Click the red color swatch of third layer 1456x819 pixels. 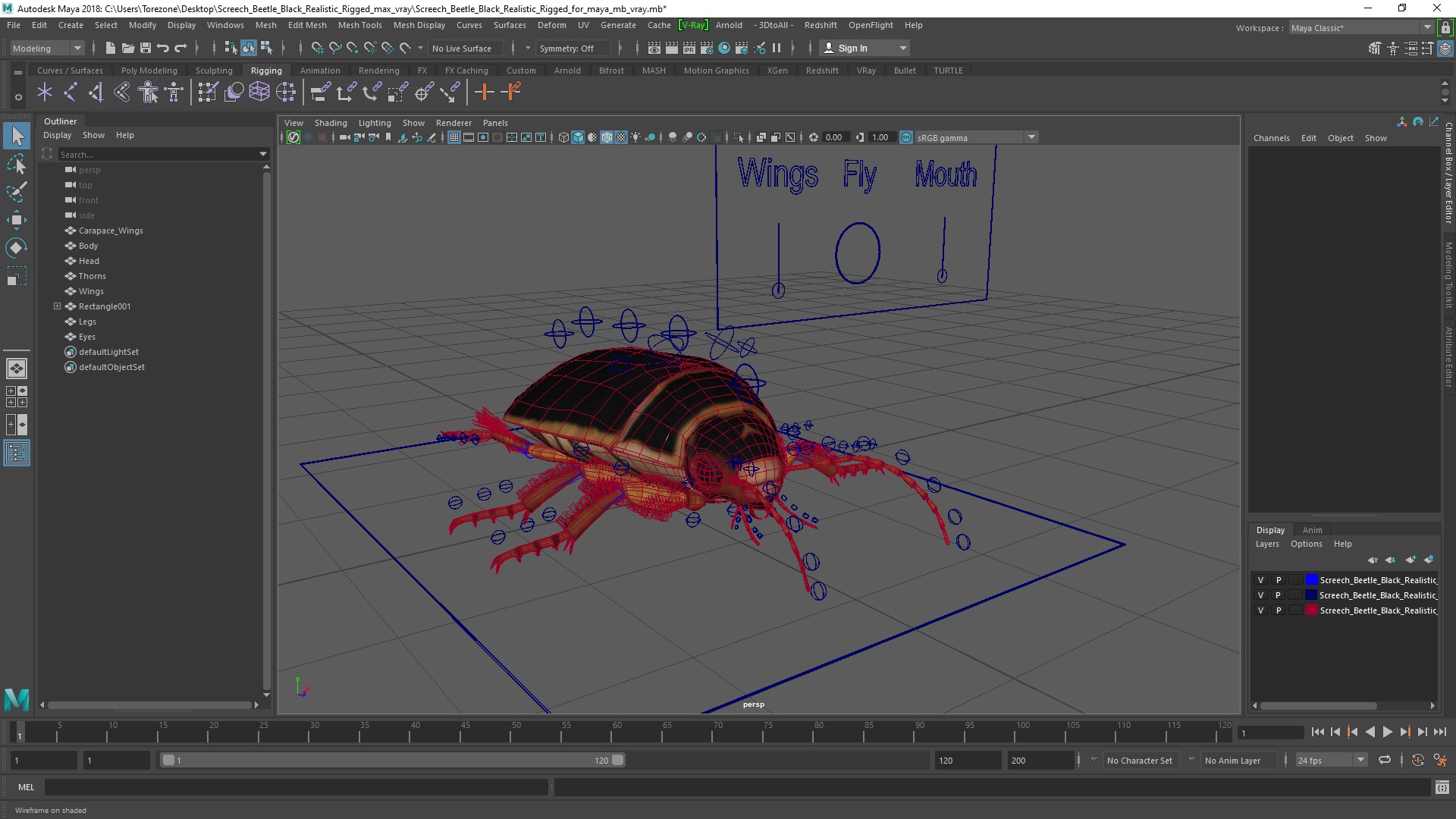point(1311,610)
